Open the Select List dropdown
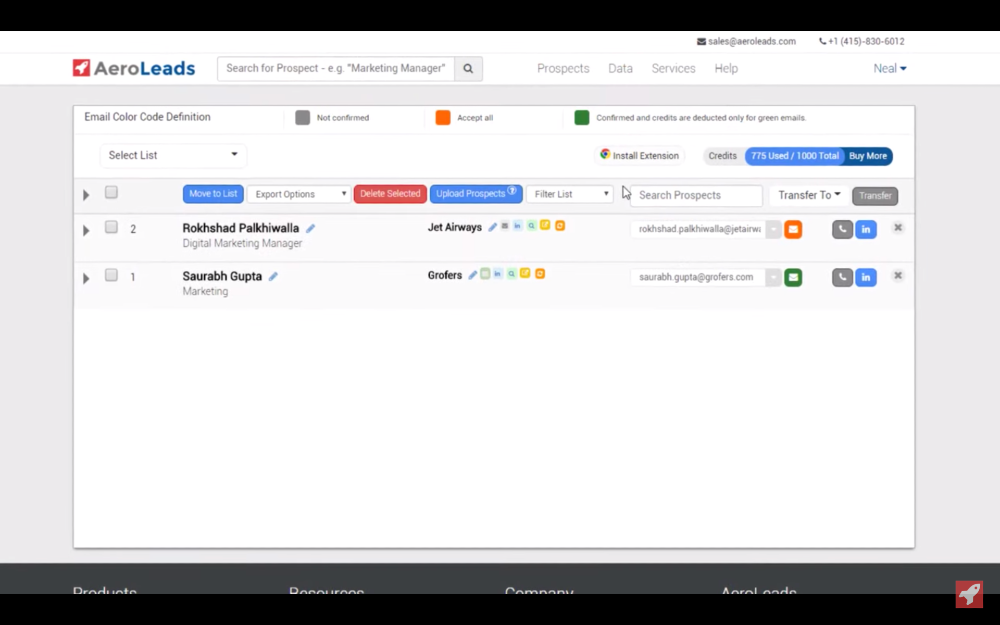Image resolution: width=1000 pixels, height=625 pixels. pos(173,155)
